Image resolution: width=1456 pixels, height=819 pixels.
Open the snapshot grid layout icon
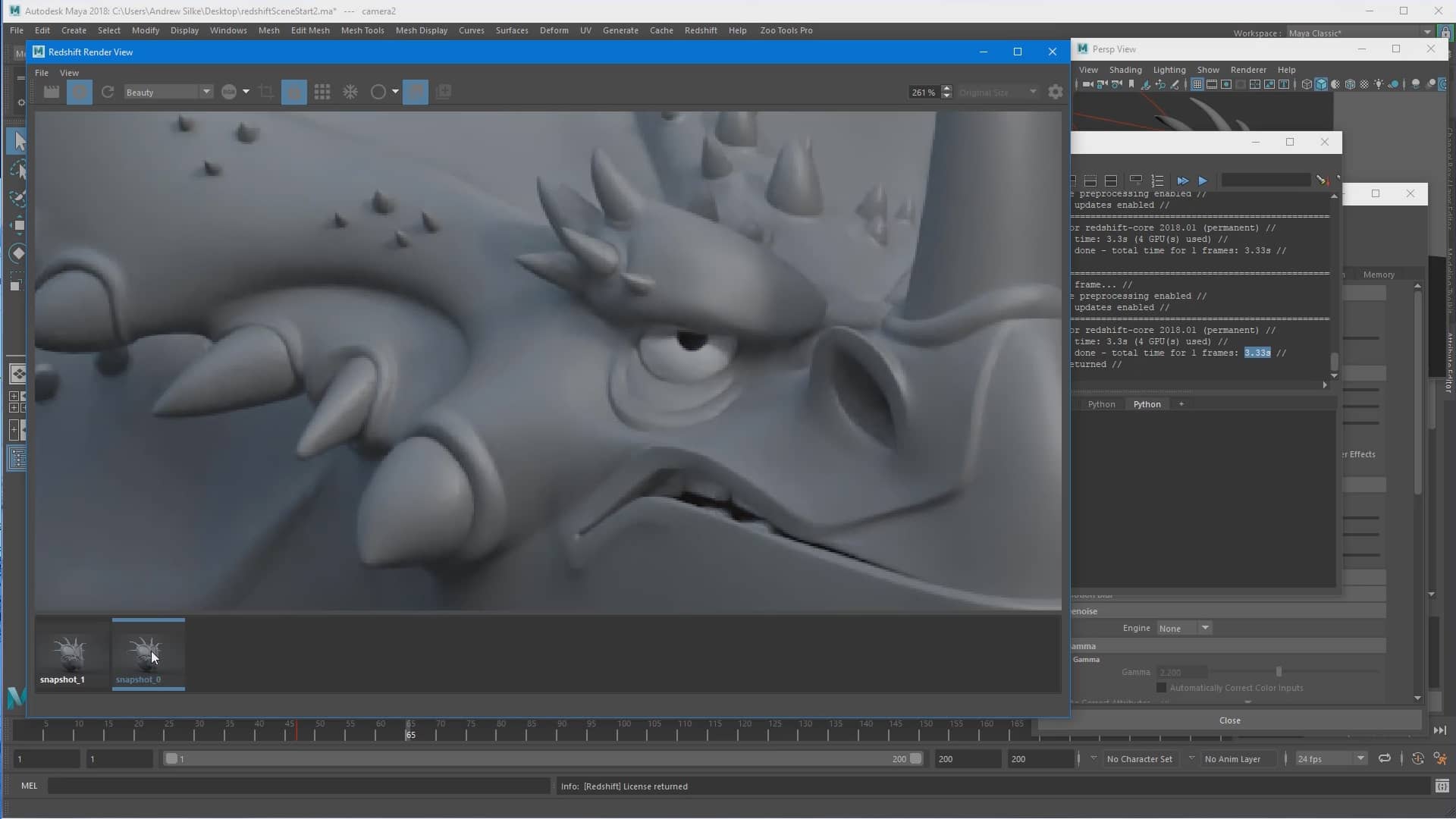(x=322, y=92)
